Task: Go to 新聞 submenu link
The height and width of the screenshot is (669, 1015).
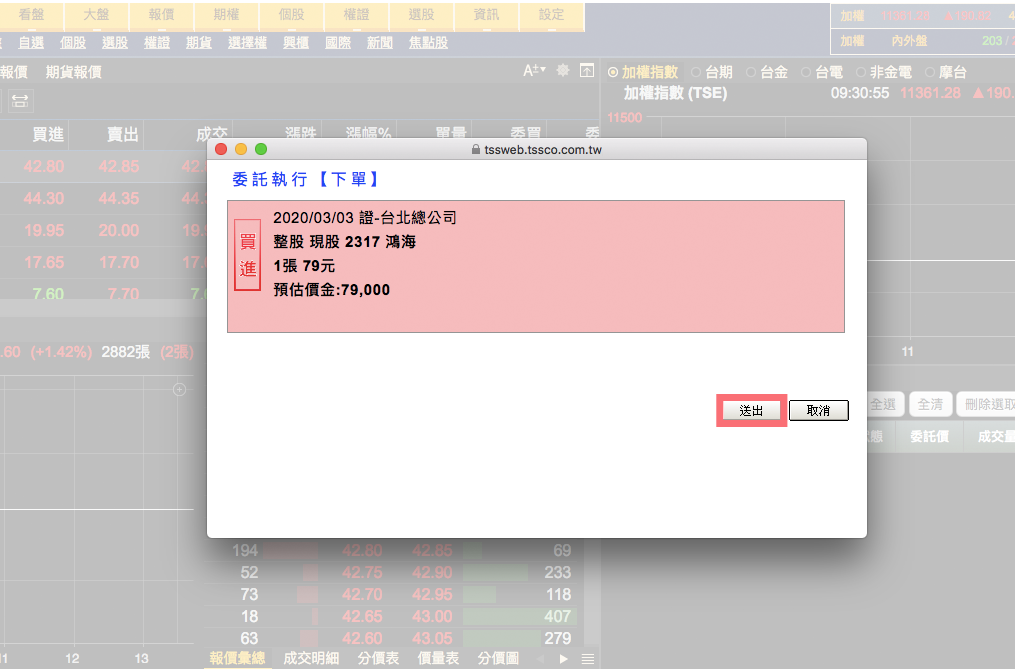Action: [380, 43]
